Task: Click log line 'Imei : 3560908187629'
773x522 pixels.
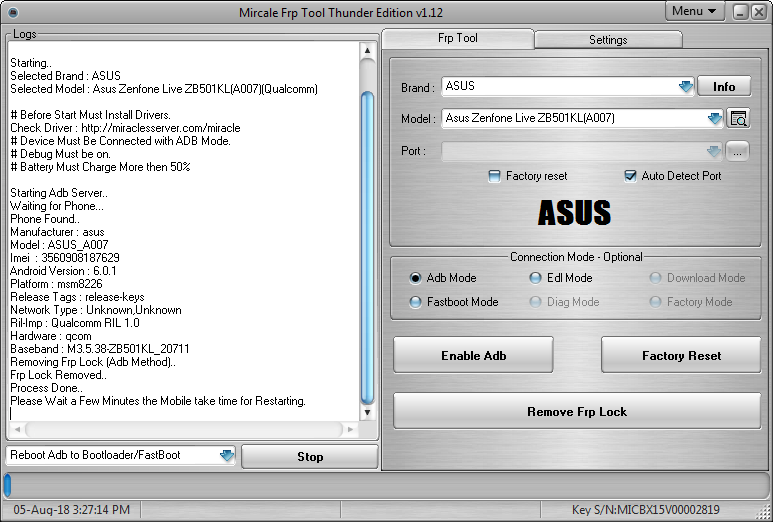Action: click(x=65, y=258)
